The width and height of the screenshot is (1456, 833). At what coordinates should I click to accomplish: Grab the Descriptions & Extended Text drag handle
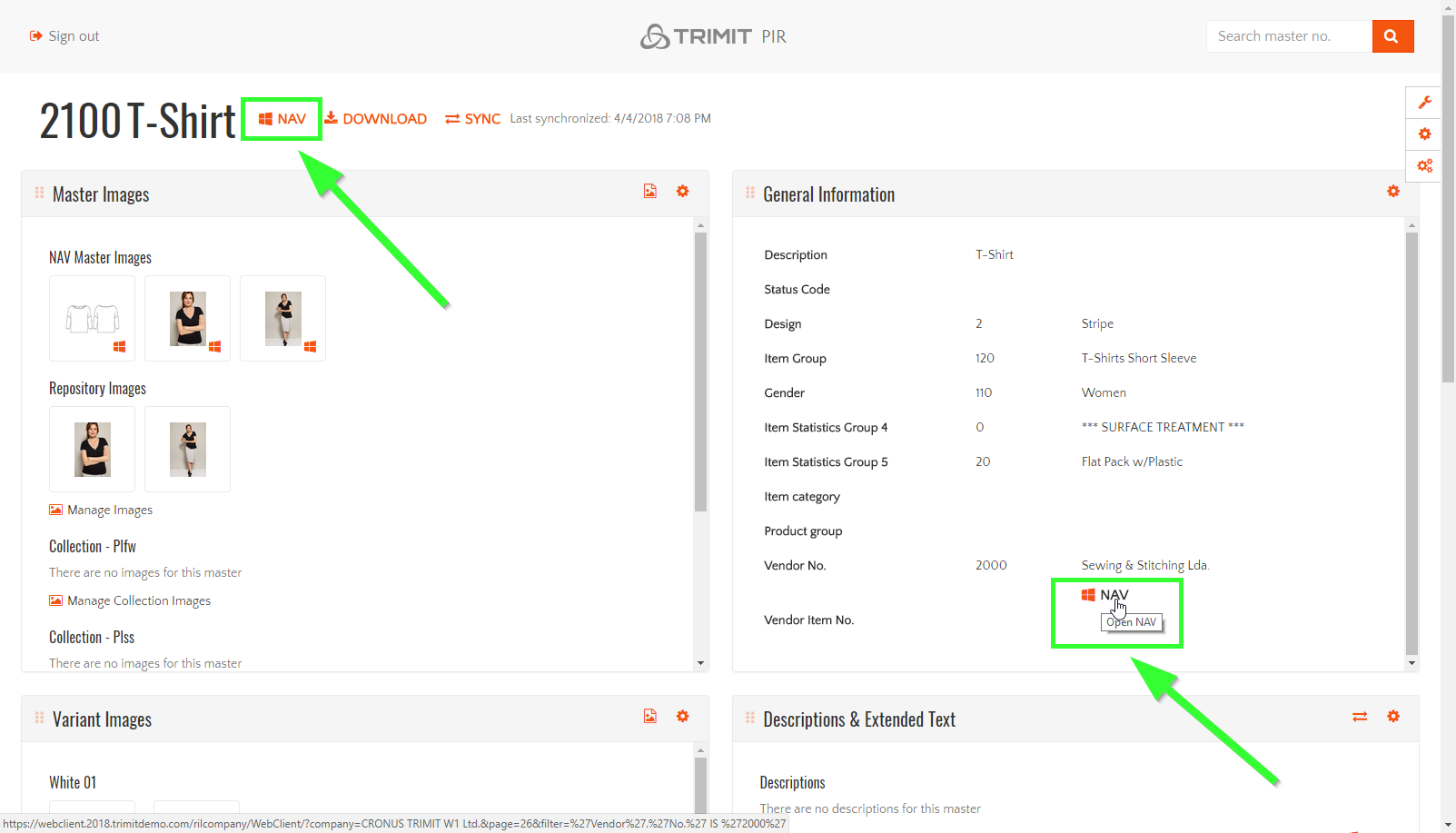750,718
